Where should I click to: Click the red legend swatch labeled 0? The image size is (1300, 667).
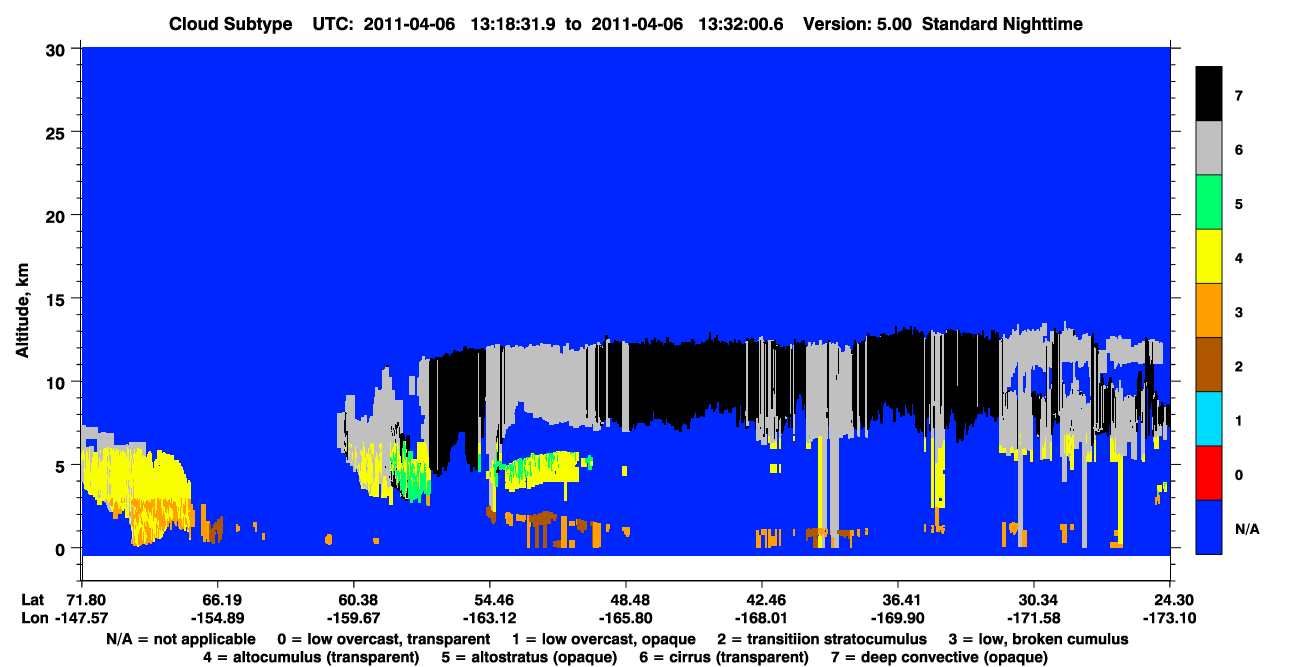pos(1209,473)
